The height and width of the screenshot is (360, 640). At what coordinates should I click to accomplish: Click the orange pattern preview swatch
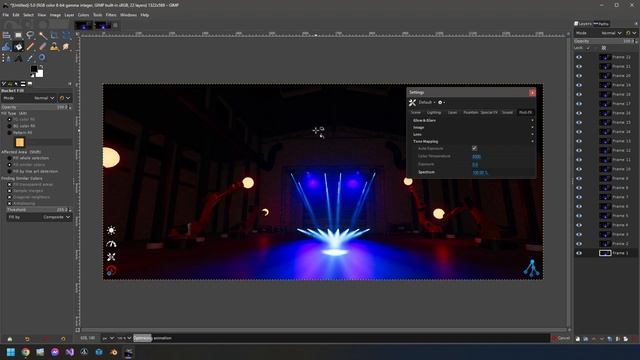[20, 142]
